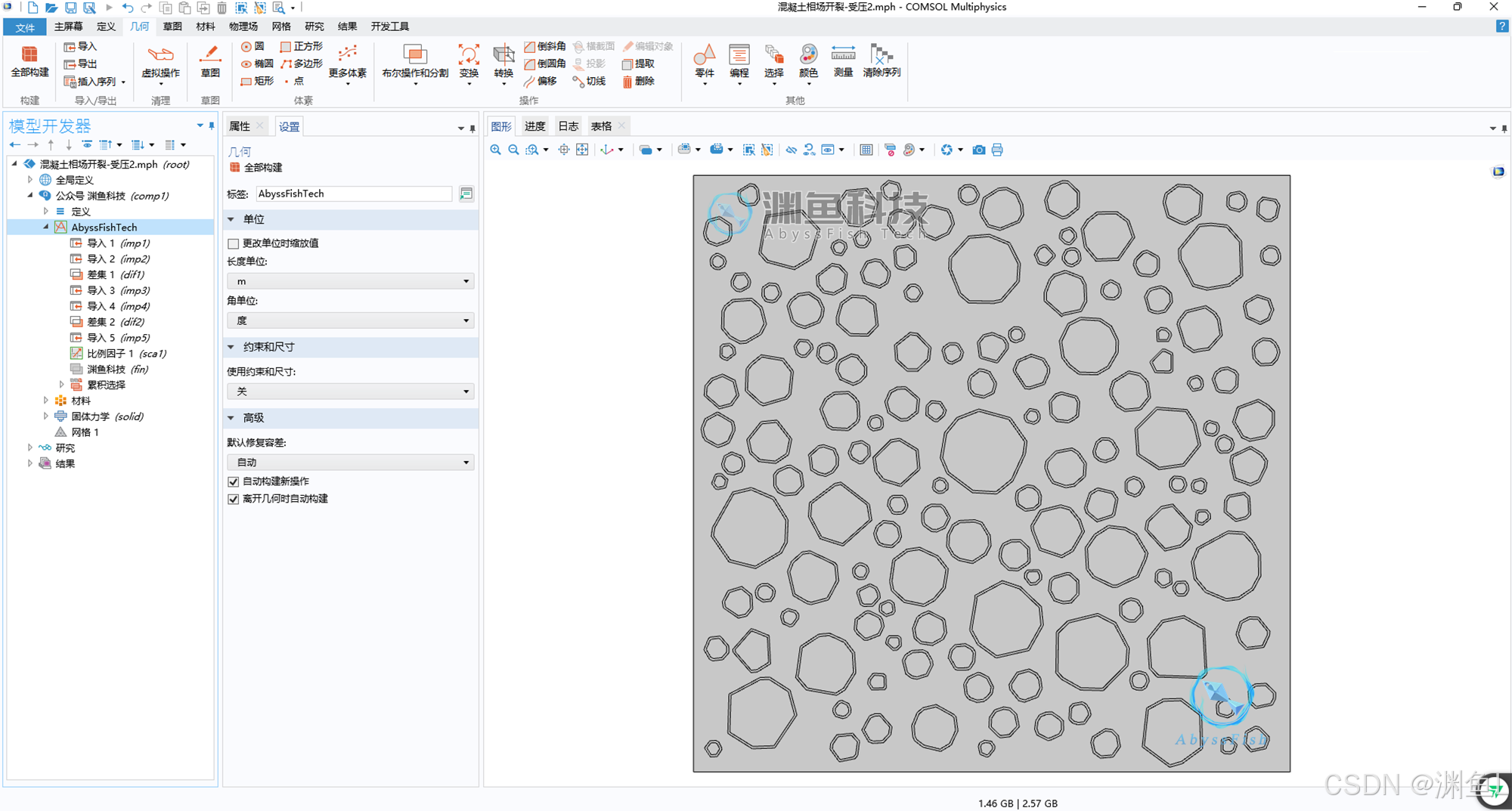Screen dimensions: 1512x811
Task: Switch to the 网格 ribbon tab
Action: 281,26
